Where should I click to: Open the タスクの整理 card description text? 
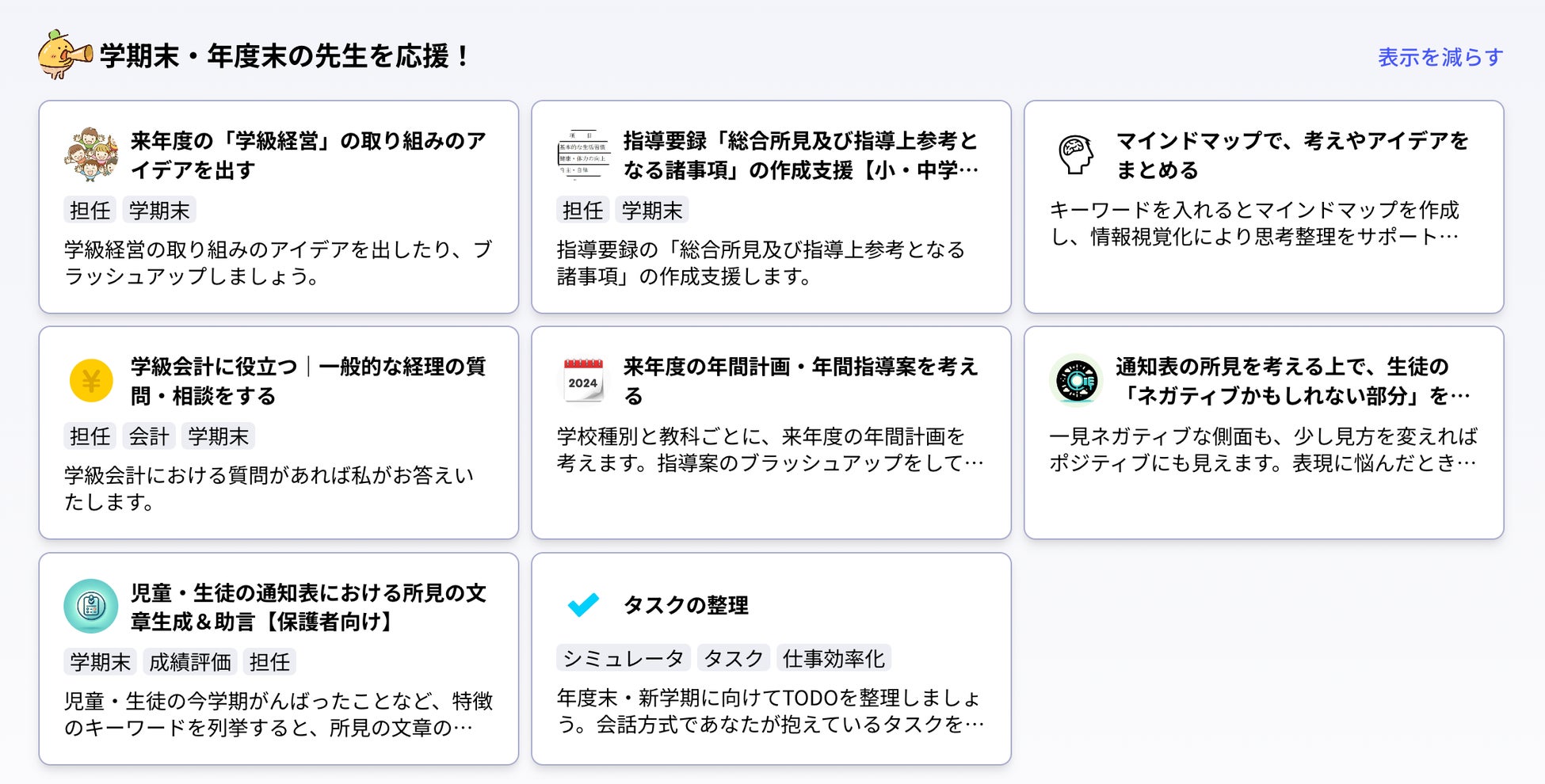(x=770, y=710)
